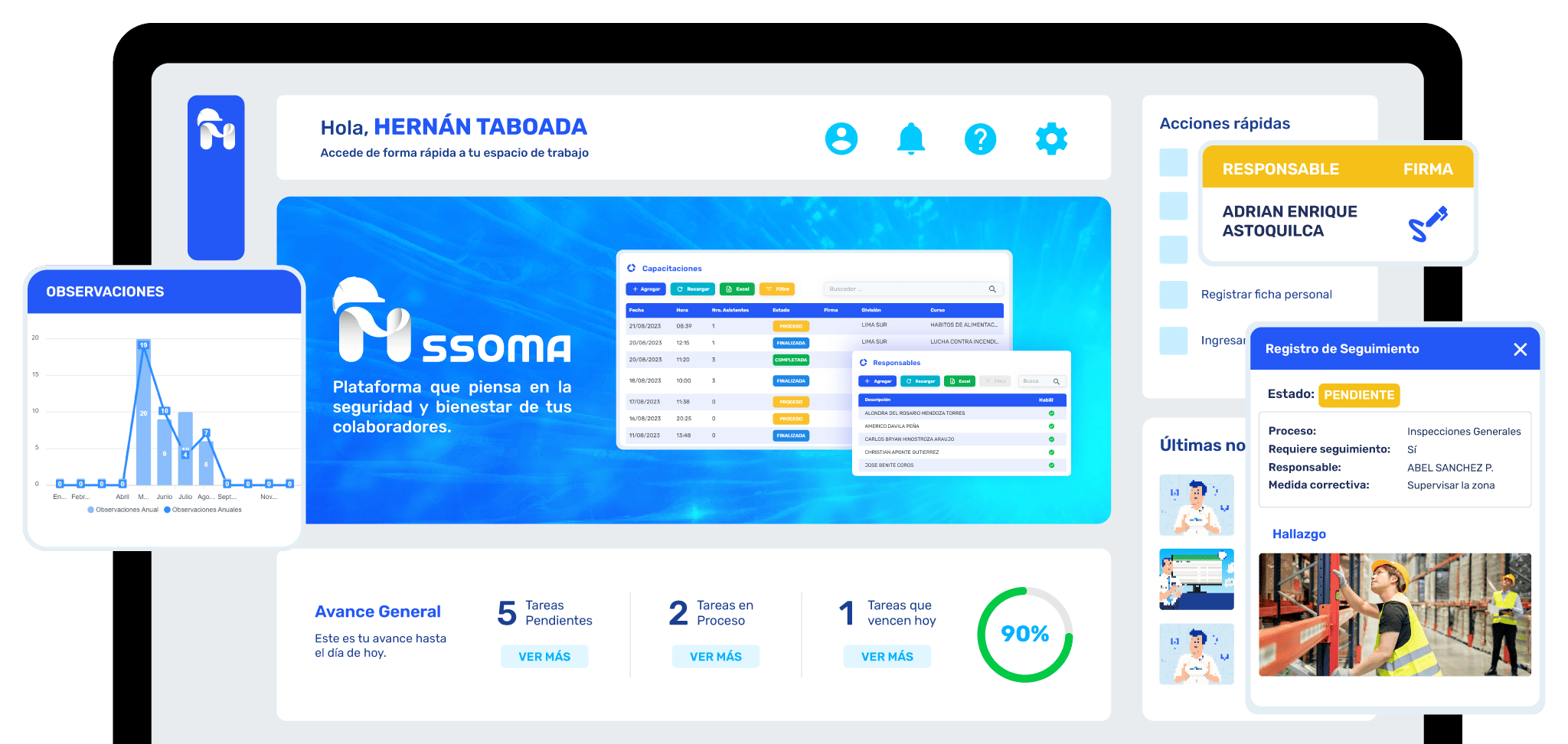Screen dimensions: 1568x744
Task: Click Descripción header in Responsables table
Action: (x=877, y=400)
